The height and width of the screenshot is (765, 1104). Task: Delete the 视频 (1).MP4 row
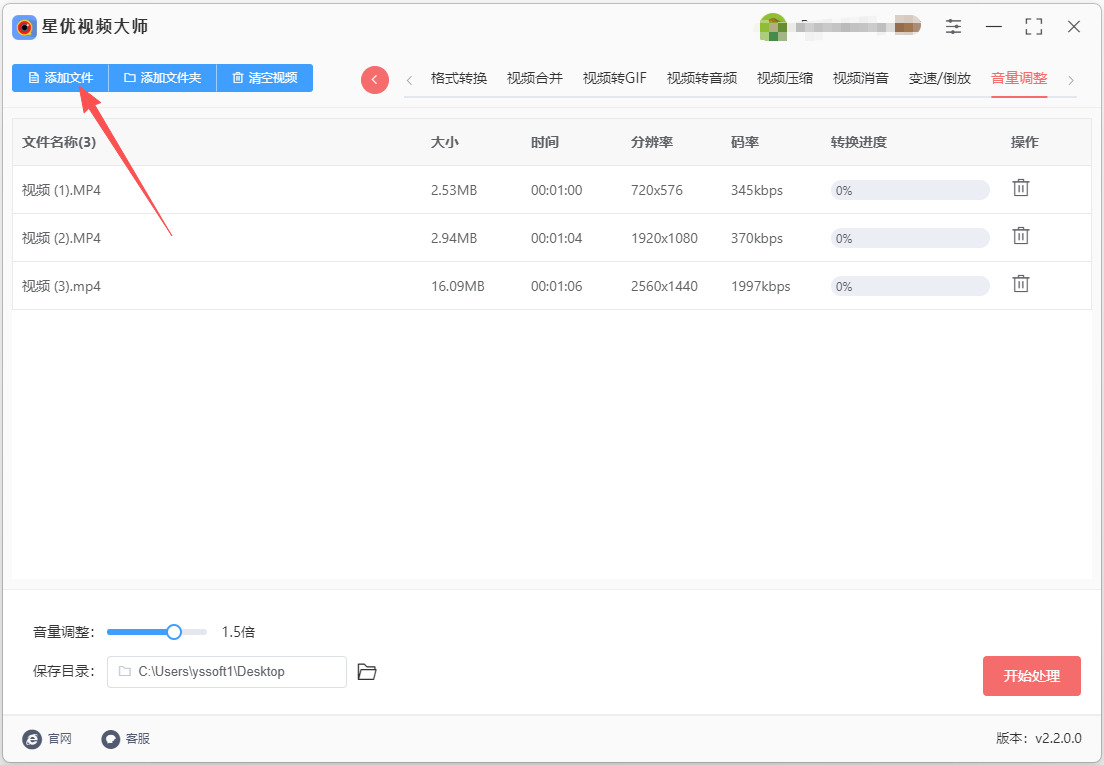click(x=1021, y=188)
